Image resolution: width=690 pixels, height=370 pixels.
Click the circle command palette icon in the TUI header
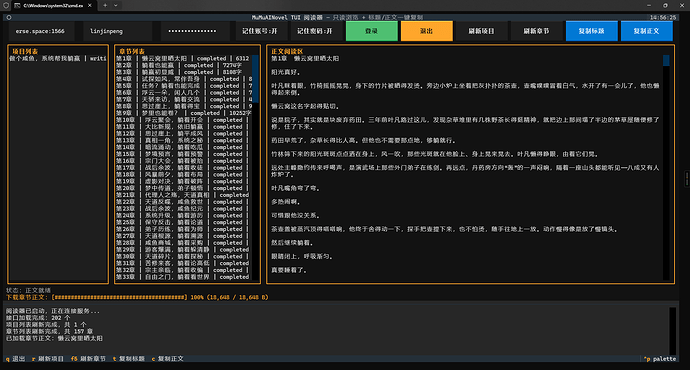pos(9,18)
